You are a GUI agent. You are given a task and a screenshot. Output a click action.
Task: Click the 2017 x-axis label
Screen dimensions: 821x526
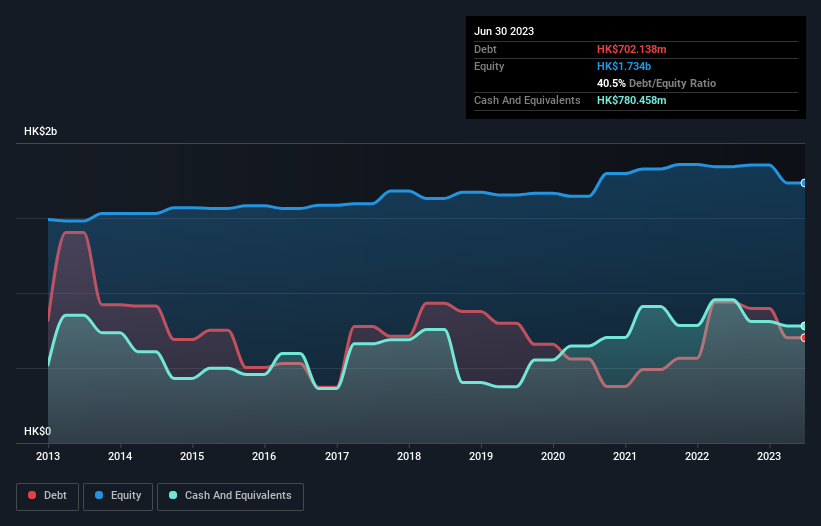click(337, 456)
